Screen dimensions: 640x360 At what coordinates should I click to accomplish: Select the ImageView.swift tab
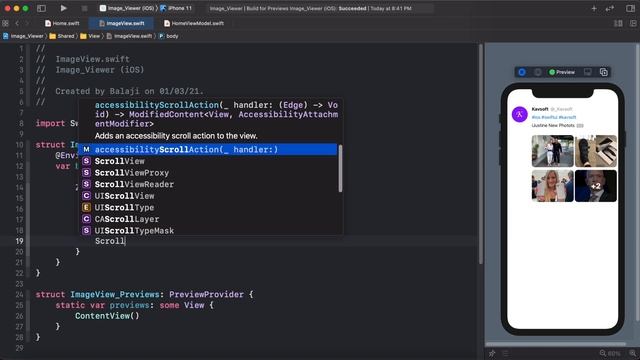[122, 23]
